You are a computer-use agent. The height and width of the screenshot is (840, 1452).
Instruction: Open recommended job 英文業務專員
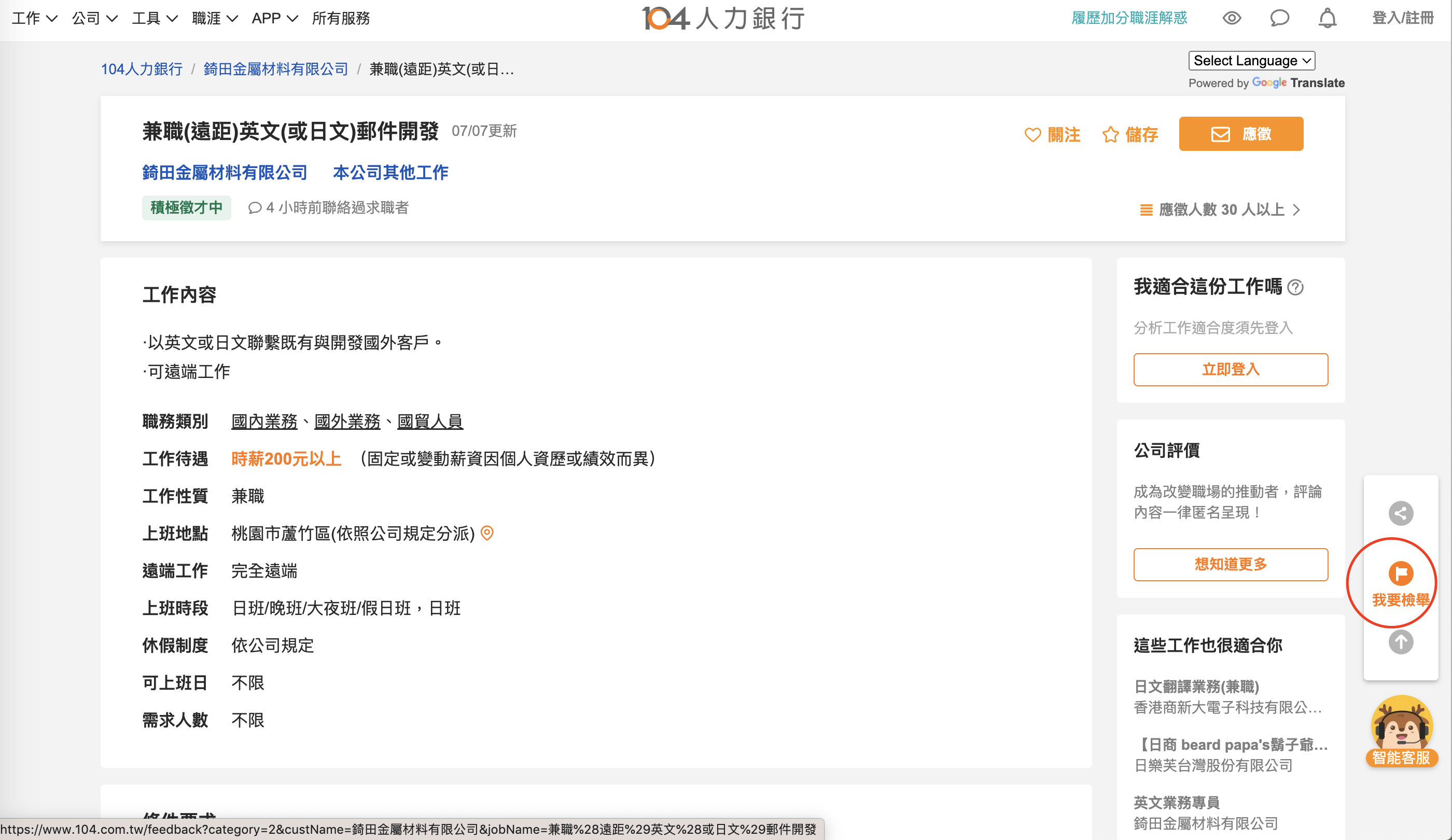(x=1176, y=802)
